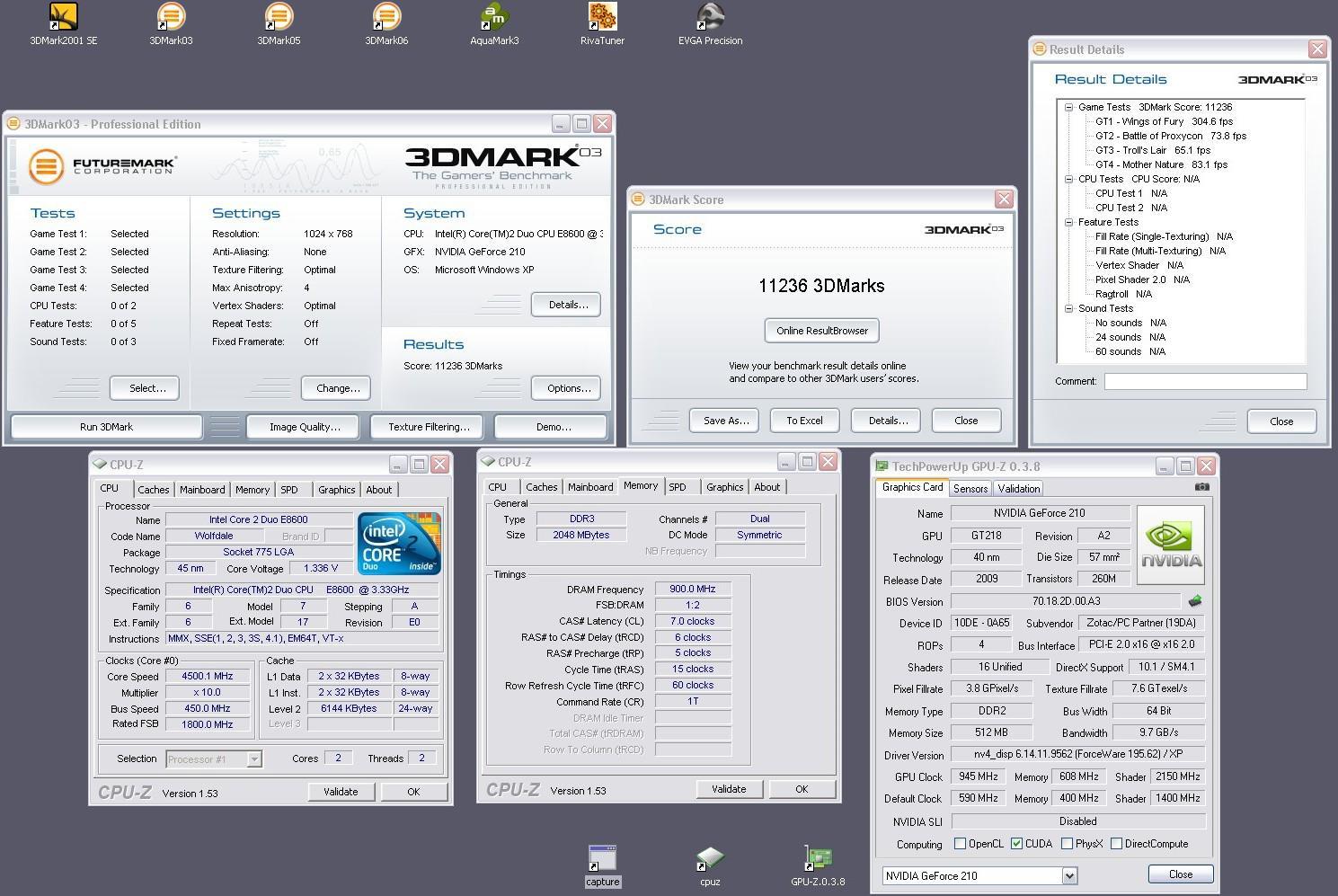The height and width of the screenshot is (896, 1338).
Task: Click the To Excel button
Action: point(804,421)
